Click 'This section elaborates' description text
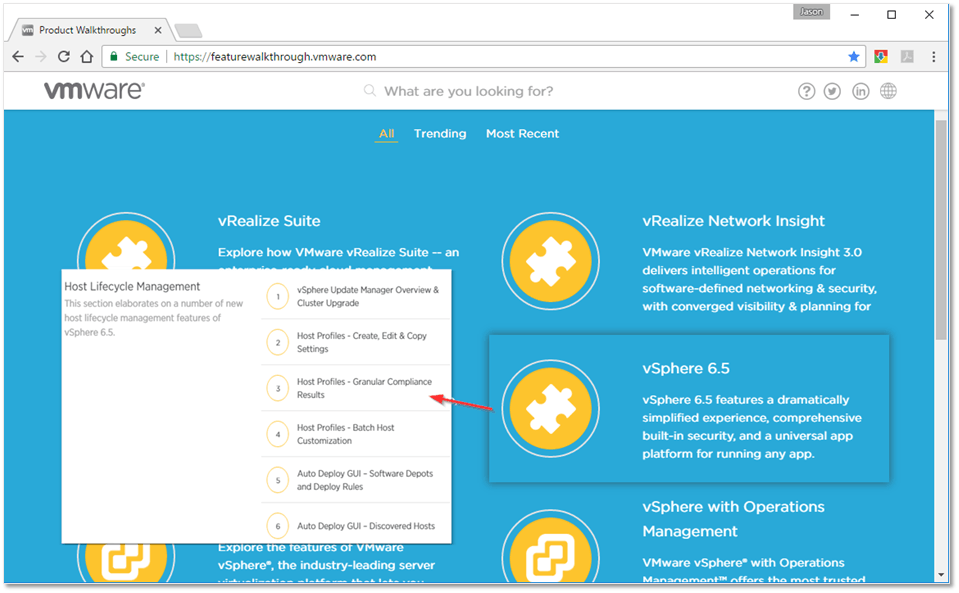959x593 pixels. tap(154, 318)
